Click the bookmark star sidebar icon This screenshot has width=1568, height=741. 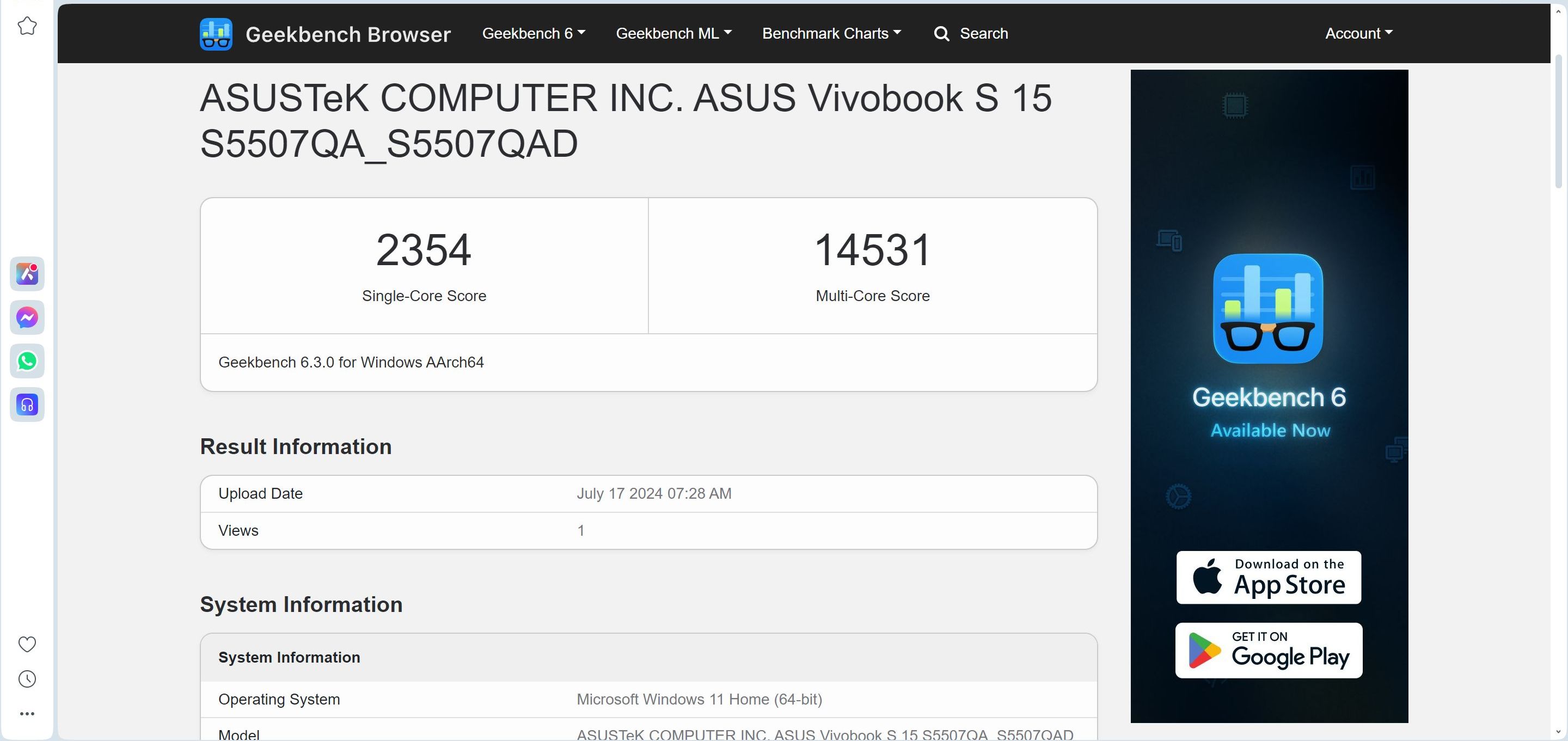pyautogui.click(x=27, y=26)
